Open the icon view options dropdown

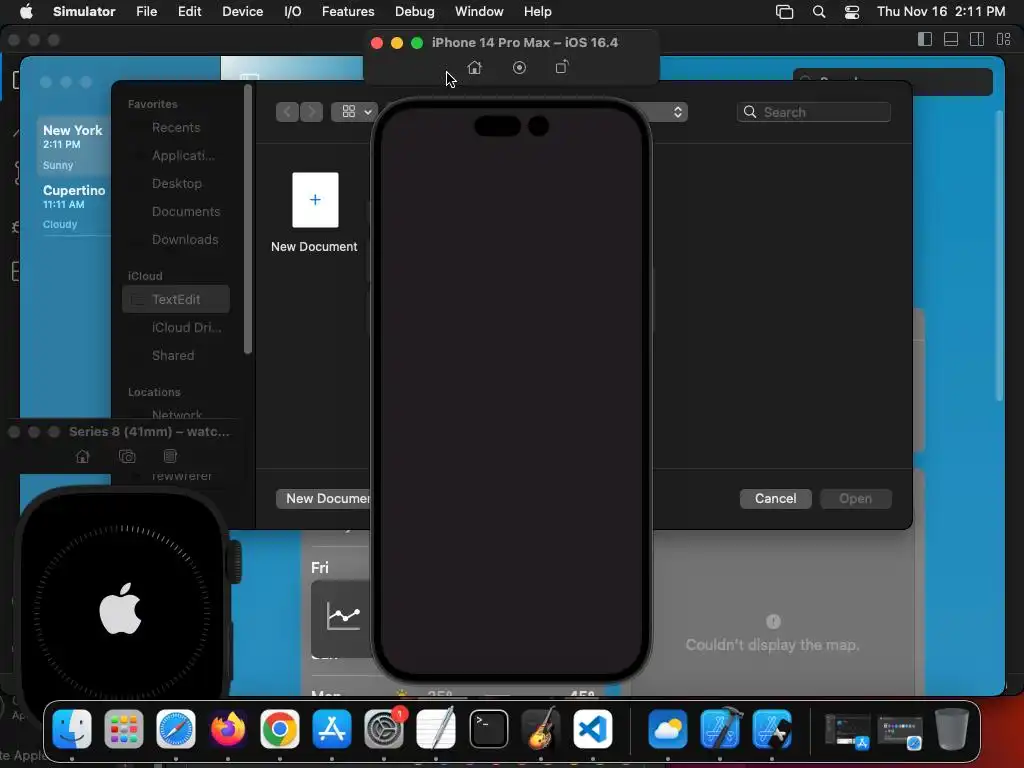tap(355, 112)
